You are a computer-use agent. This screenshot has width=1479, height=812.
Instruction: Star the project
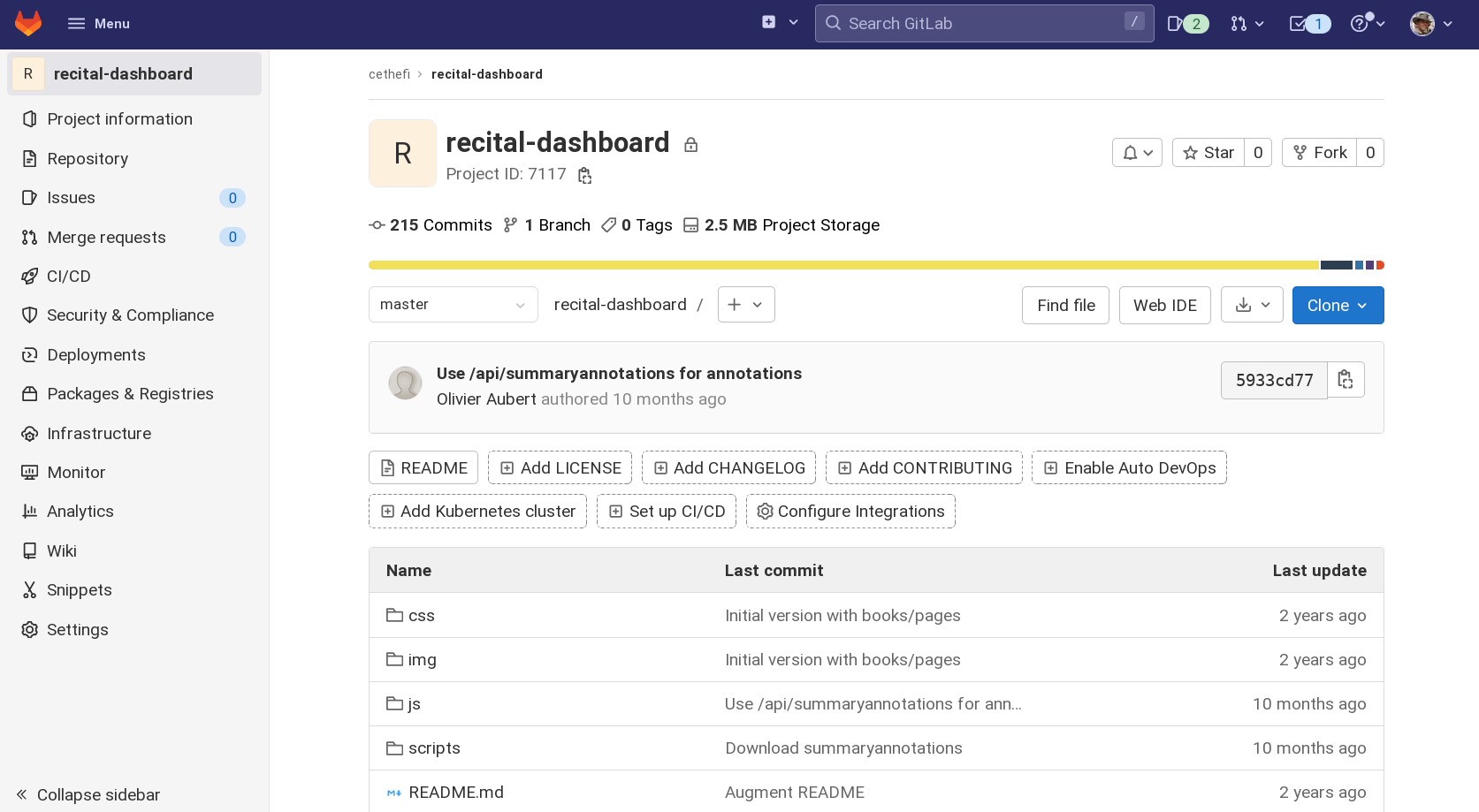[1208, 153]
